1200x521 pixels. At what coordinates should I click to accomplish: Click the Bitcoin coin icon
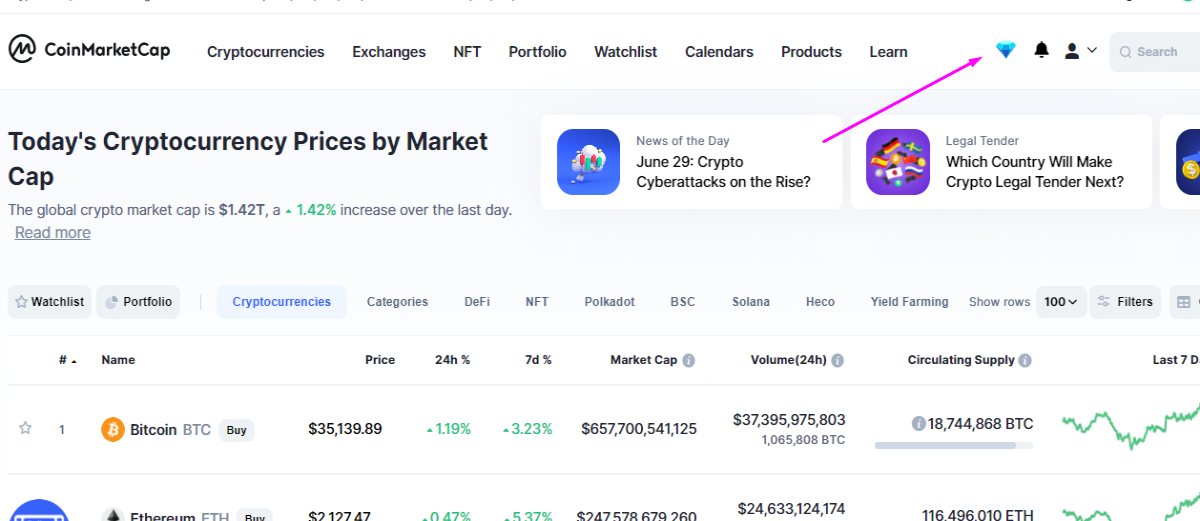pyautogui.click(x=113, y=429)
